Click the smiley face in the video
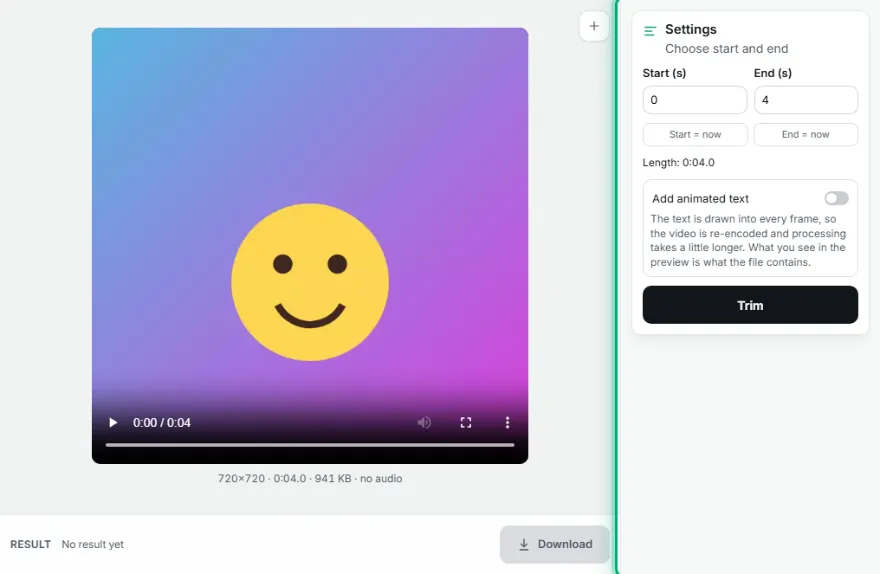This screenshot has height=574, width=880. pos(310,282)
